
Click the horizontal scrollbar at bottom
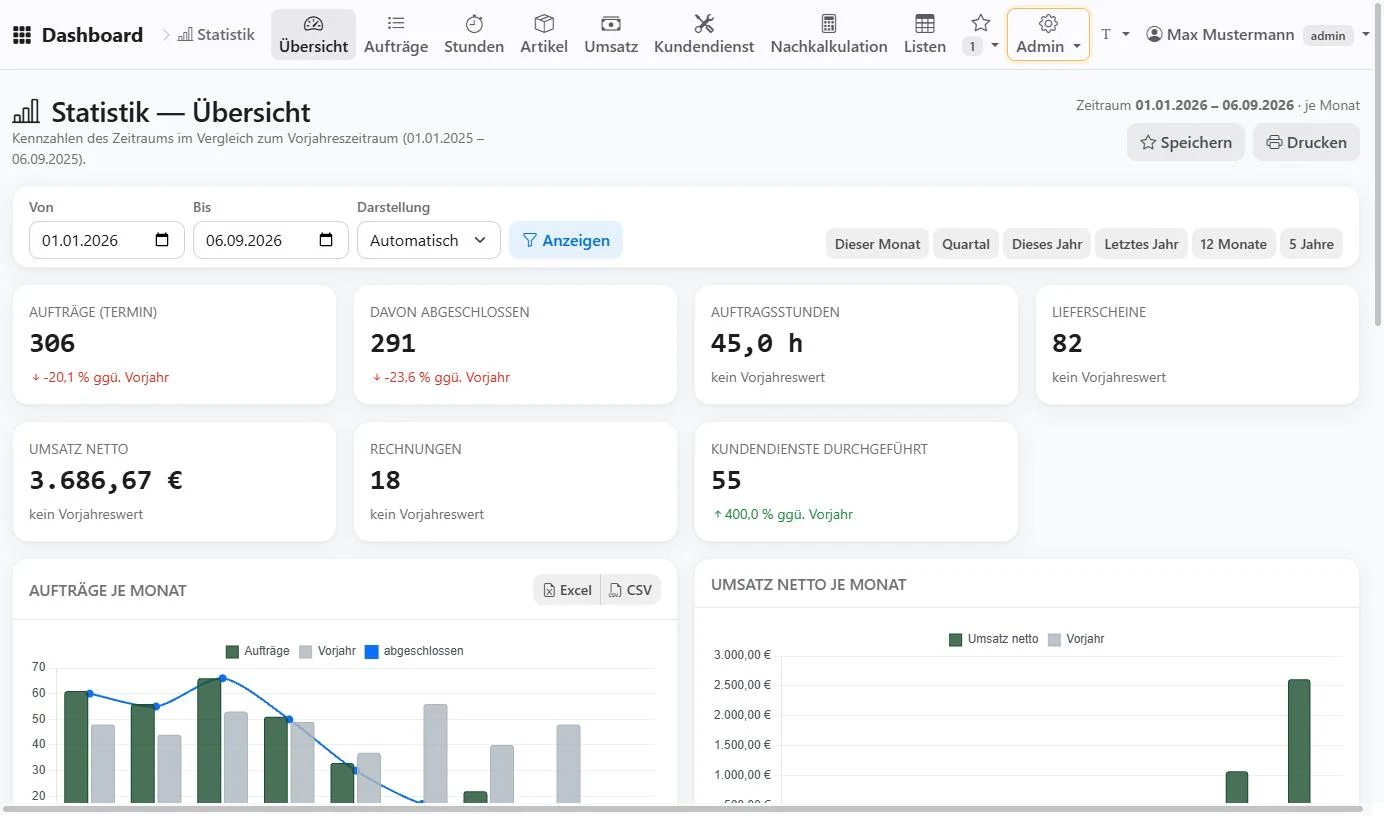[x=683, y=808]
